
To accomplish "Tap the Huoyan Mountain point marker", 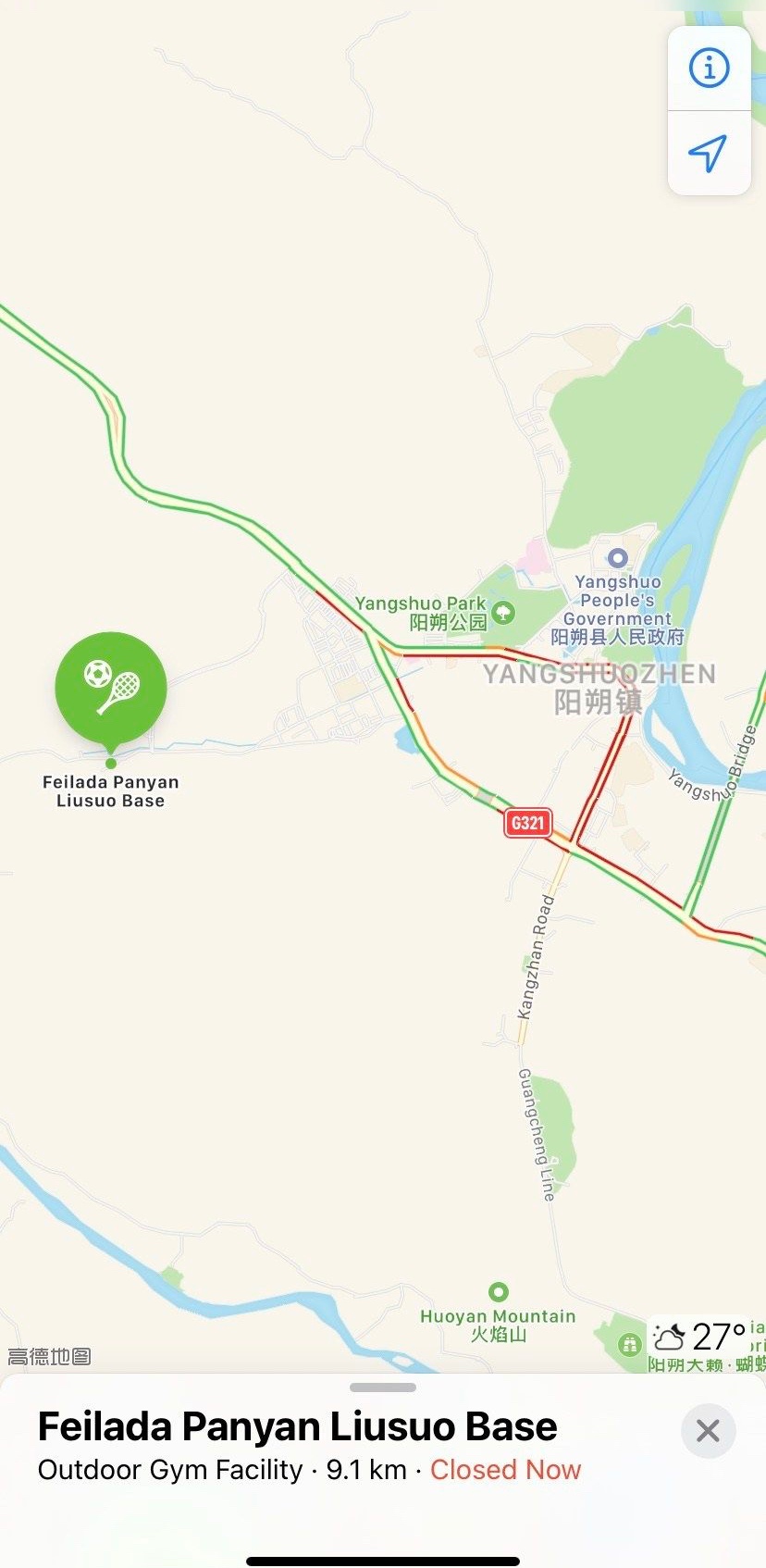I will [x=499, y=1292].
